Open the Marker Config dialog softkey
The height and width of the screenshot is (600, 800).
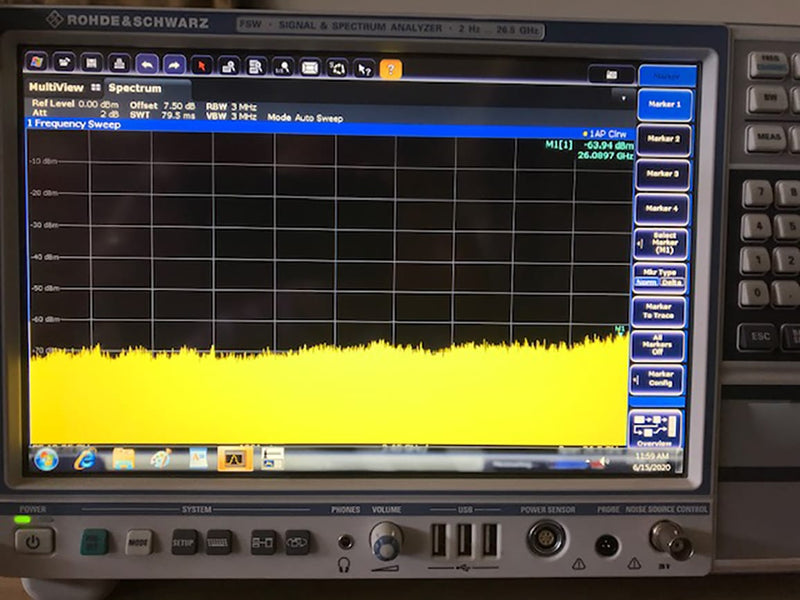pos(657,379)
